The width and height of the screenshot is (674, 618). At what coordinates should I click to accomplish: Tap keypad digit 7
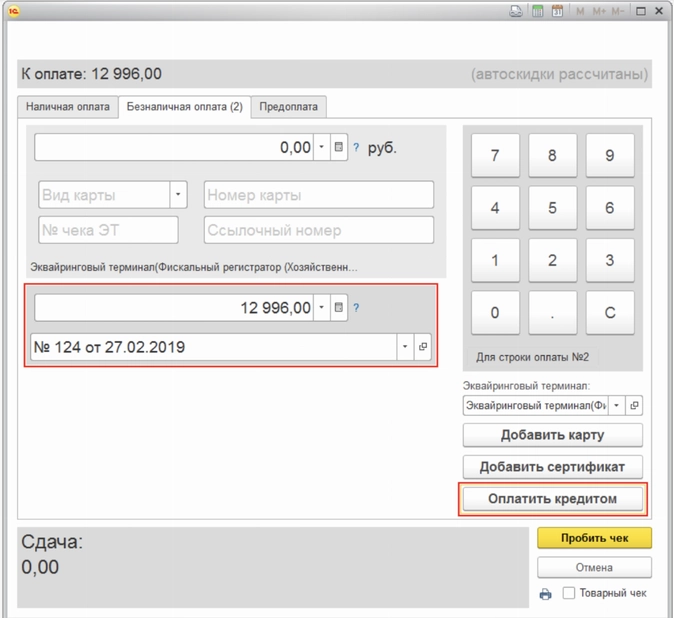(495, 155)
